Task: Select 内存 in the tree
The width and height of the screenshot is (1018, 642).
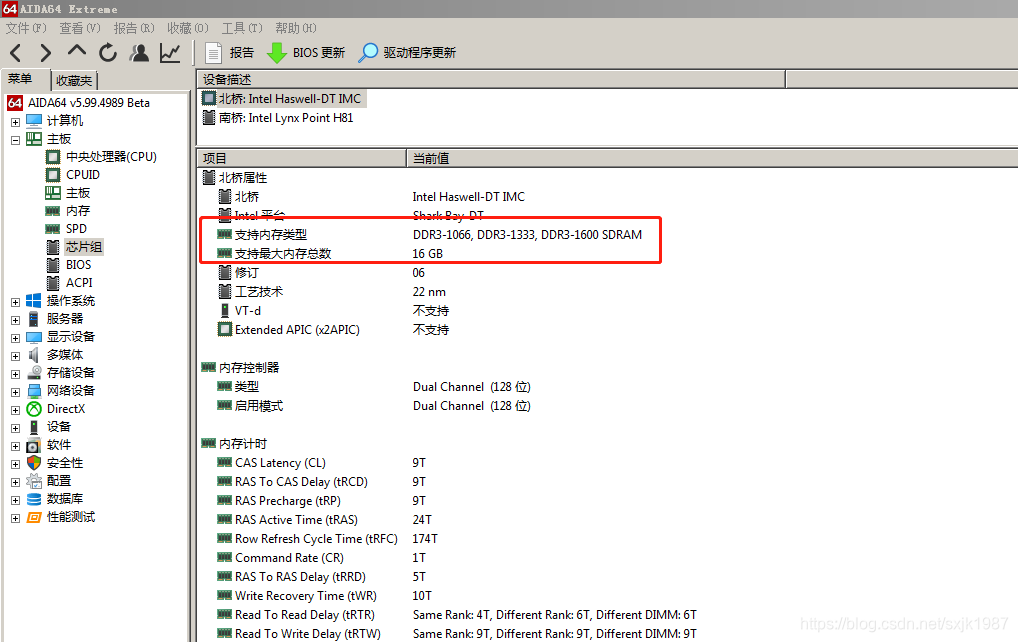Action: 78,211
